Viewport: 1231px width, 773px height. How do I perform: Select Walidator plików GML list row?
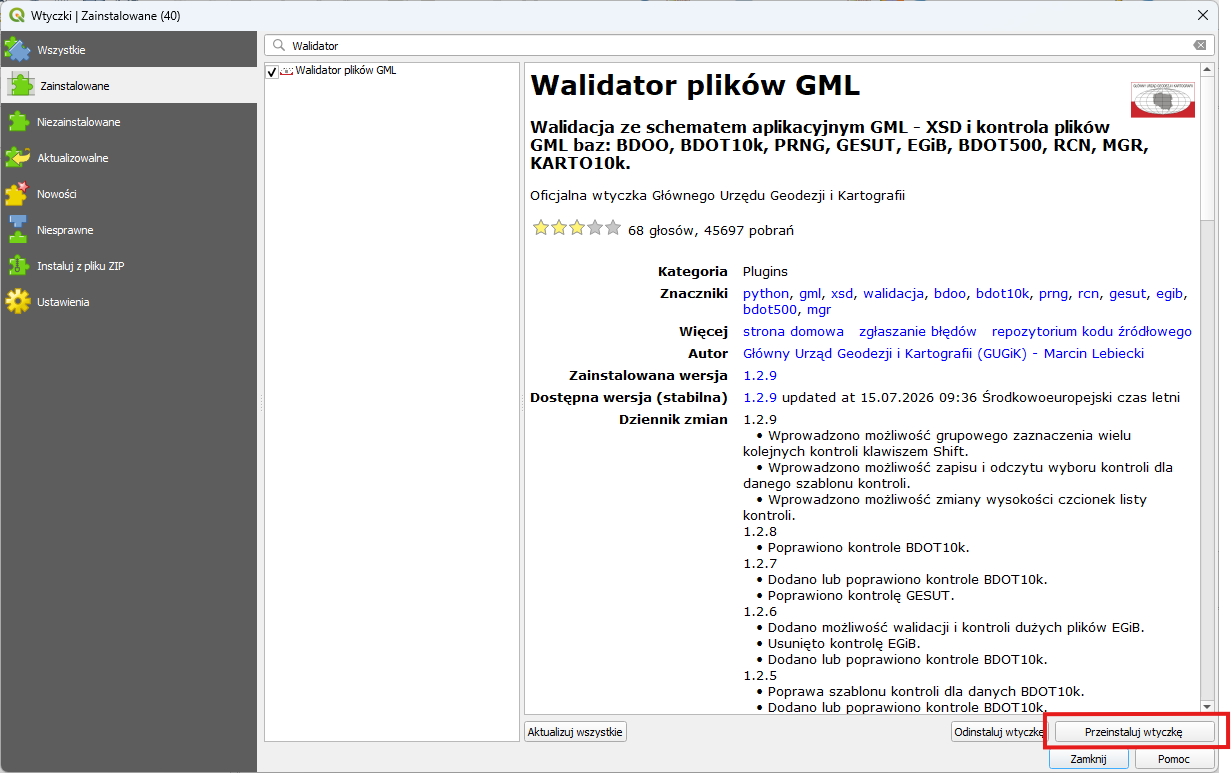391,71
